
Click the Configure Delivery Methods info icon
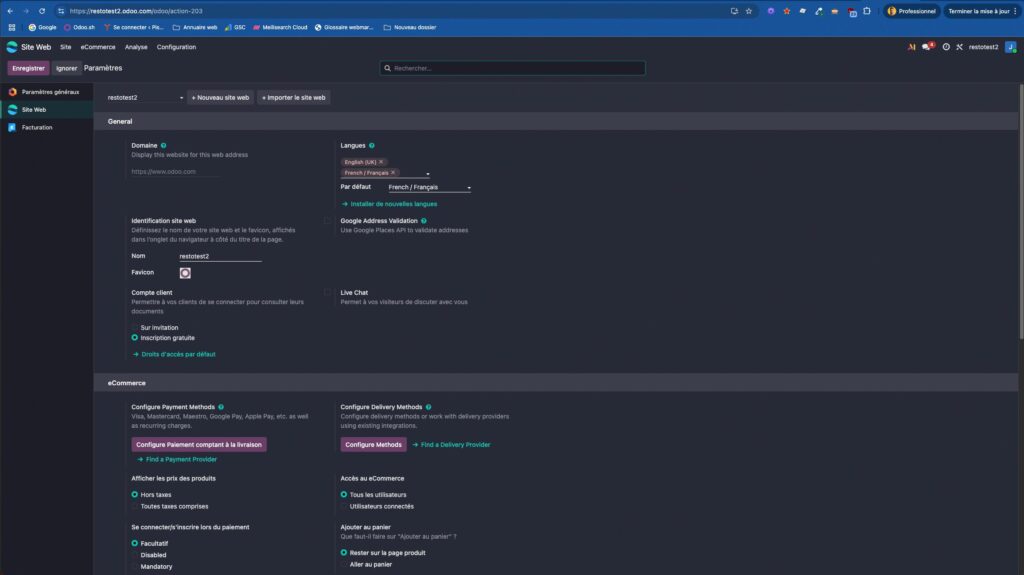pyautogui.click(x=428, y=407)
